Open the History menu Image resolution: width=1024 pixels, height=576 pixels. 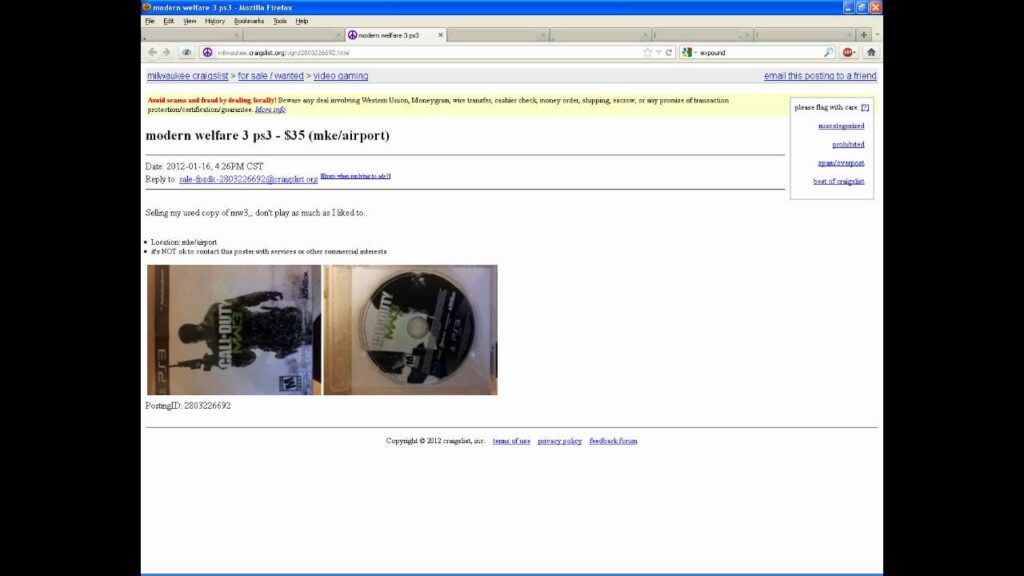pos(214,21)
